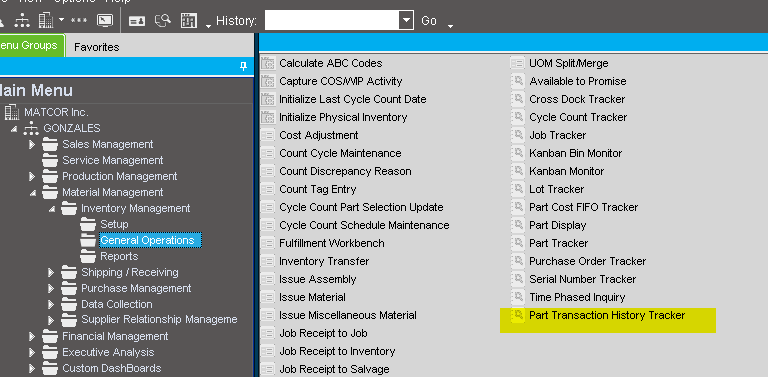
Task: Click the contact card toolbar icon
Action: click(137, 21)
